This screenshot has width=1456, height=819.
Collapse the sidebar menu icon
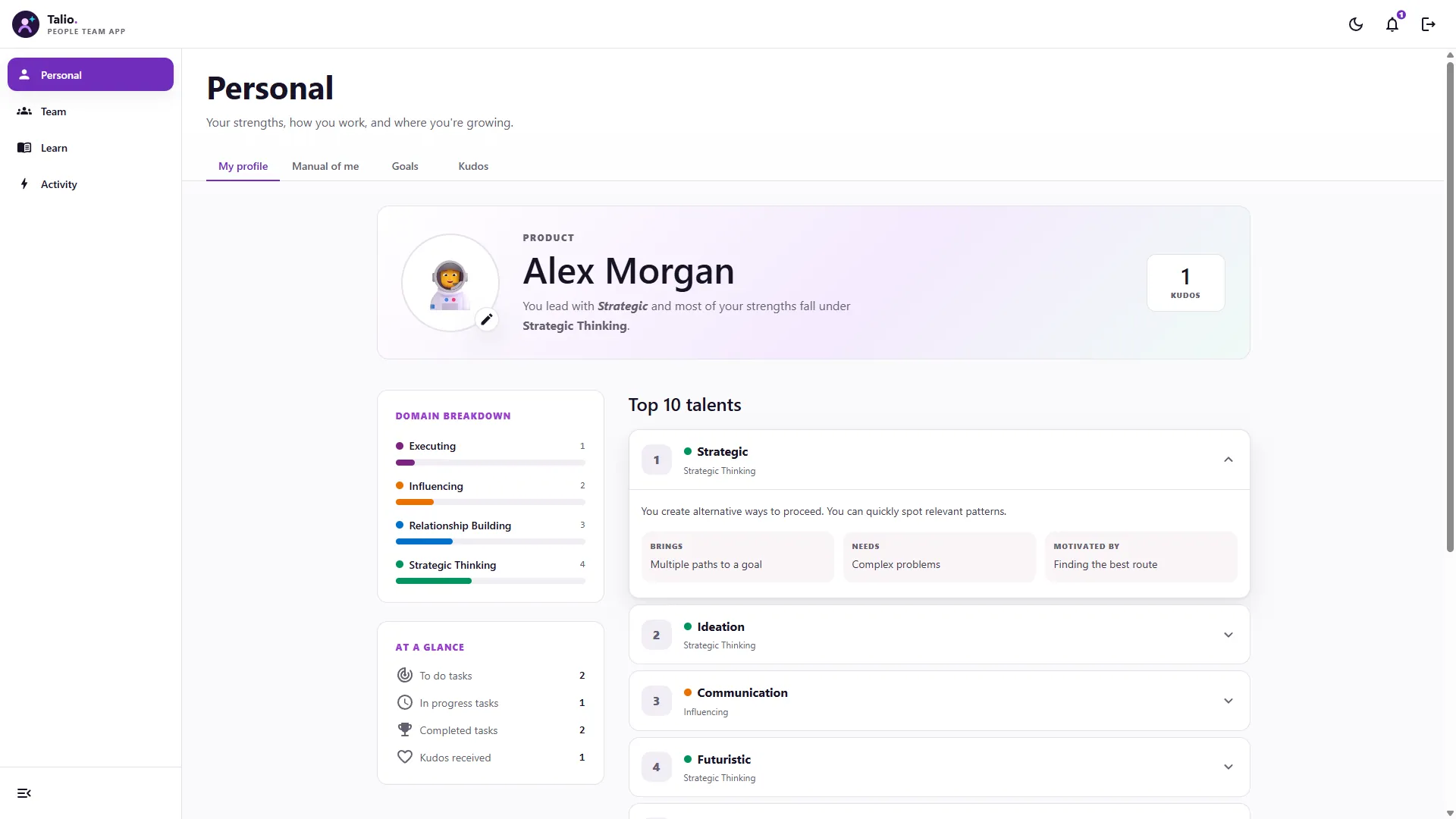pos(24,793)
